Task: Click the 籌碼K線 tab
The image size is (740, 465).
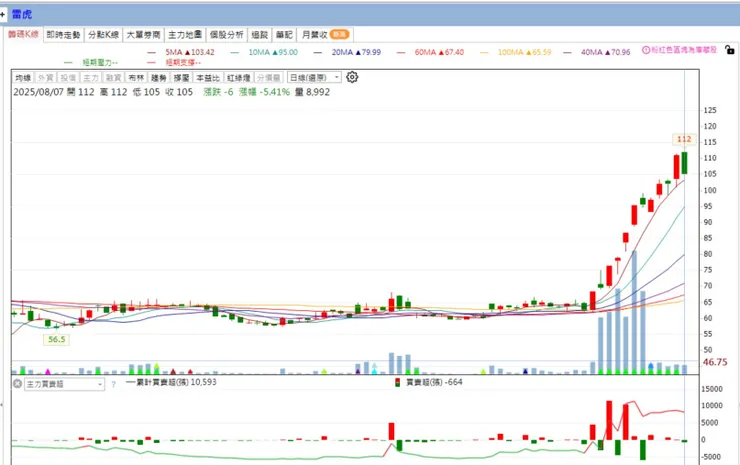Action: [x=23, y=34]
